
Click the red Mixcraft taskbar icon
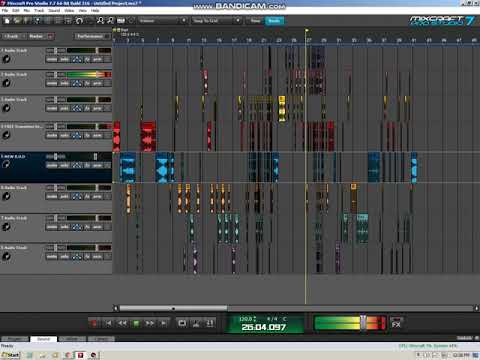pyautogui.click(x=80, y=355)
